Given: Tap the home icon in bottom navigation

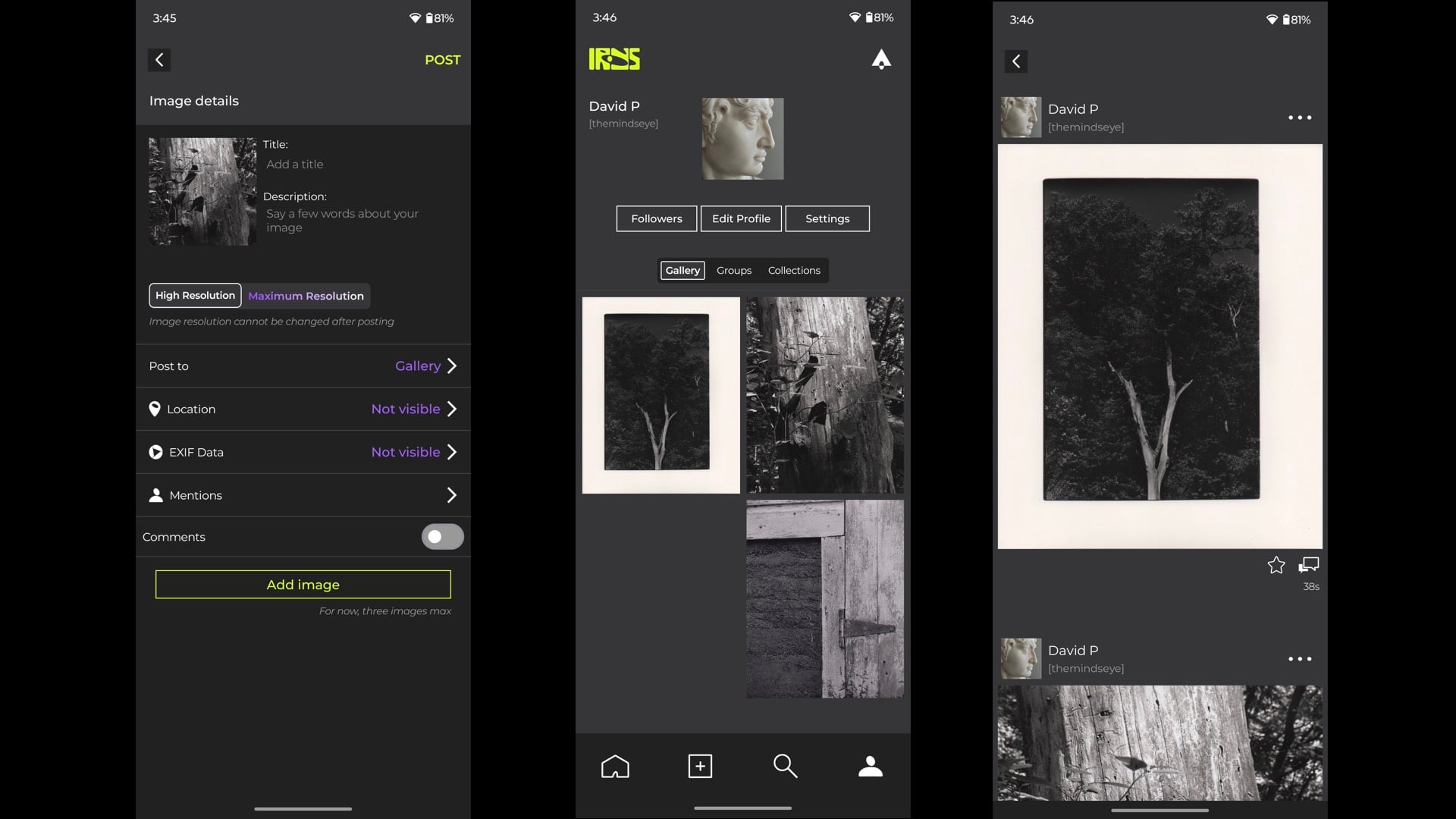Looking at the screenshot, I should click(615, 766).
